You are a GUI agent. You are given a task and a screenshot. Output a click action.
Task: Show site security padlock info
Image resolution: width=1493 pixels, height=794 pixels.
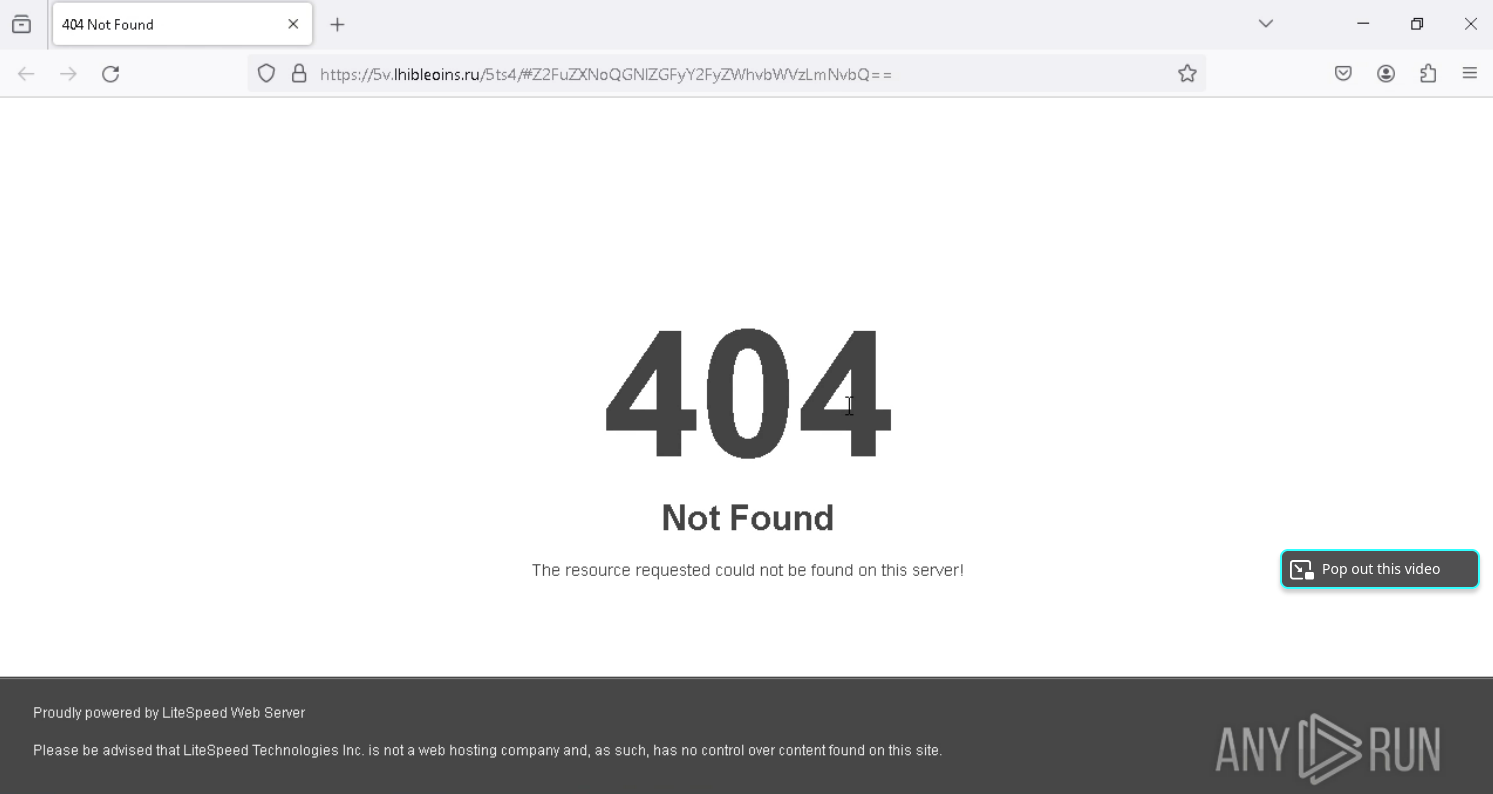[299, 74]
